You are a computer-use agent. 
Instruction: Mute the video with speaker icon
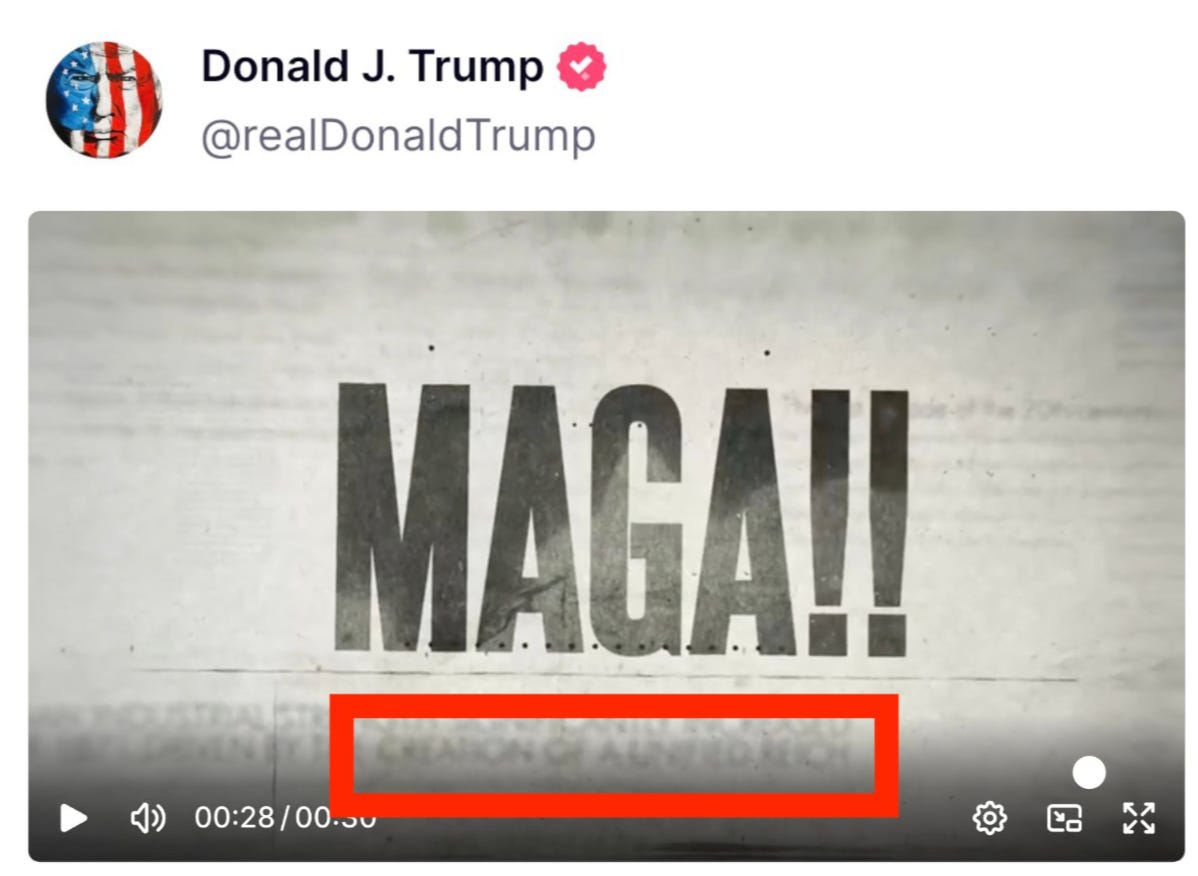tap(147, 818)
